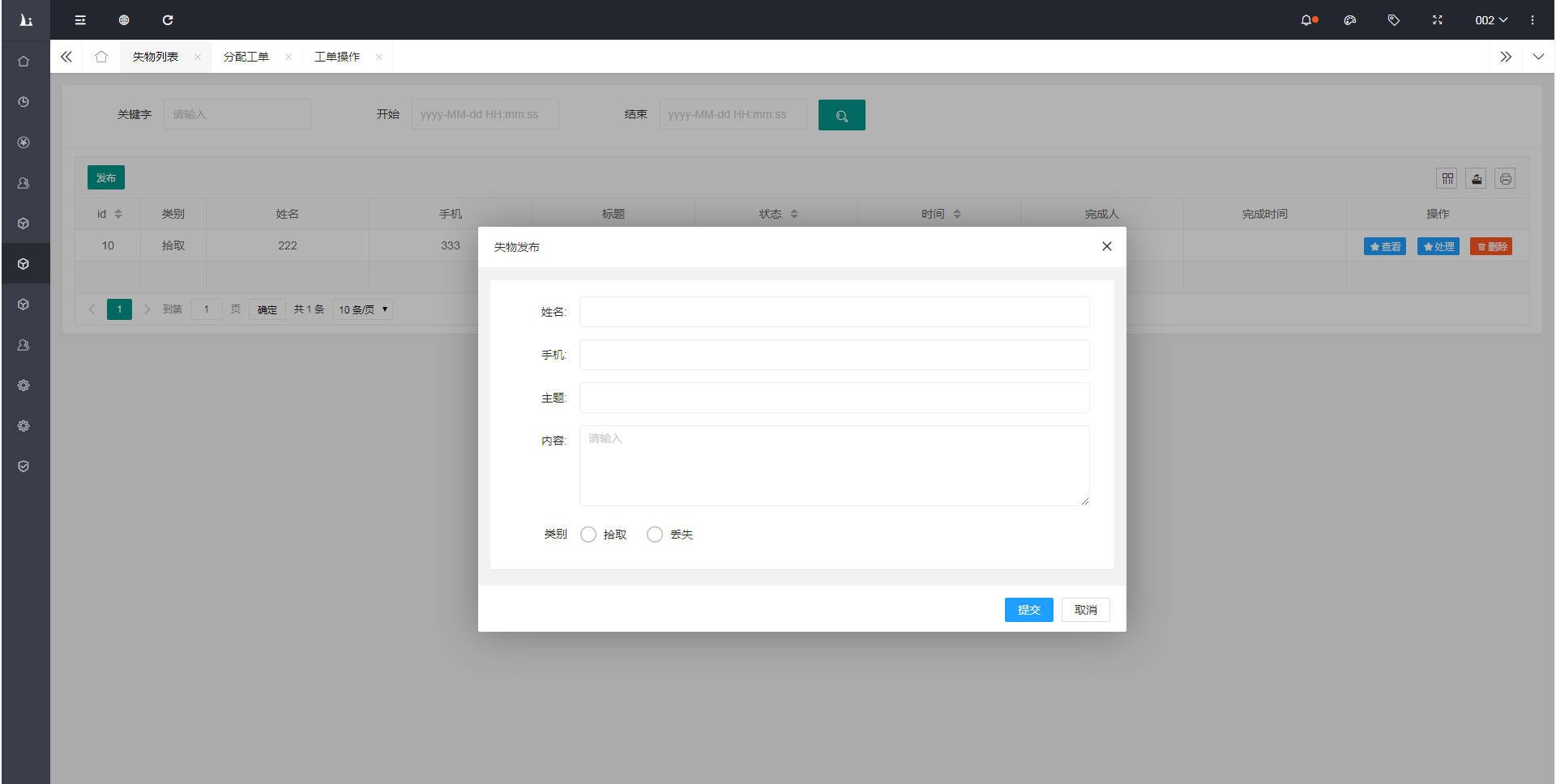Open the globe website icon
Screen dimensions: 1556x784
click(x=124, y=20)
